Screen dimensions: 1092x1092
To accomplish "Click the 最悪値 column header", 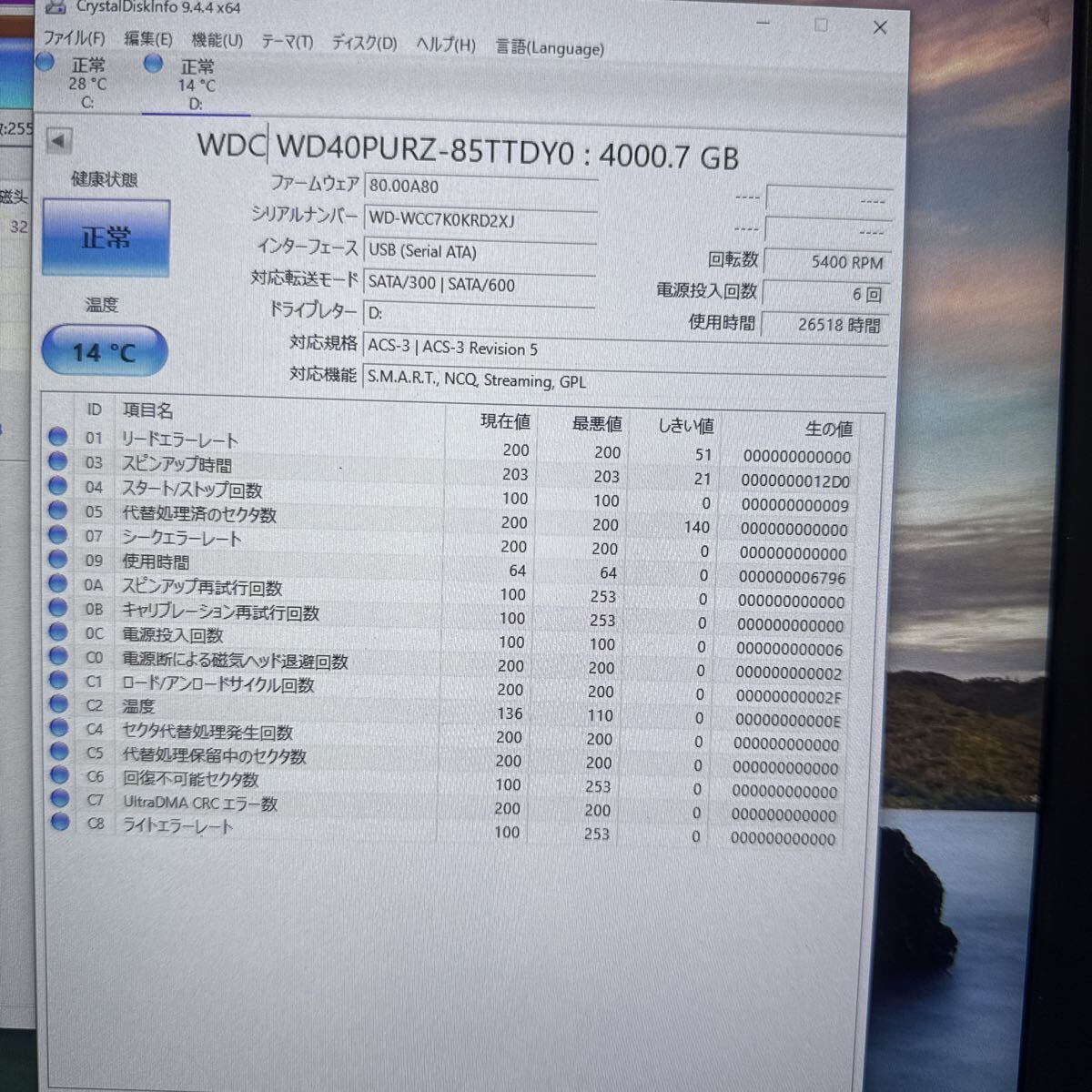I will point(597,424).
